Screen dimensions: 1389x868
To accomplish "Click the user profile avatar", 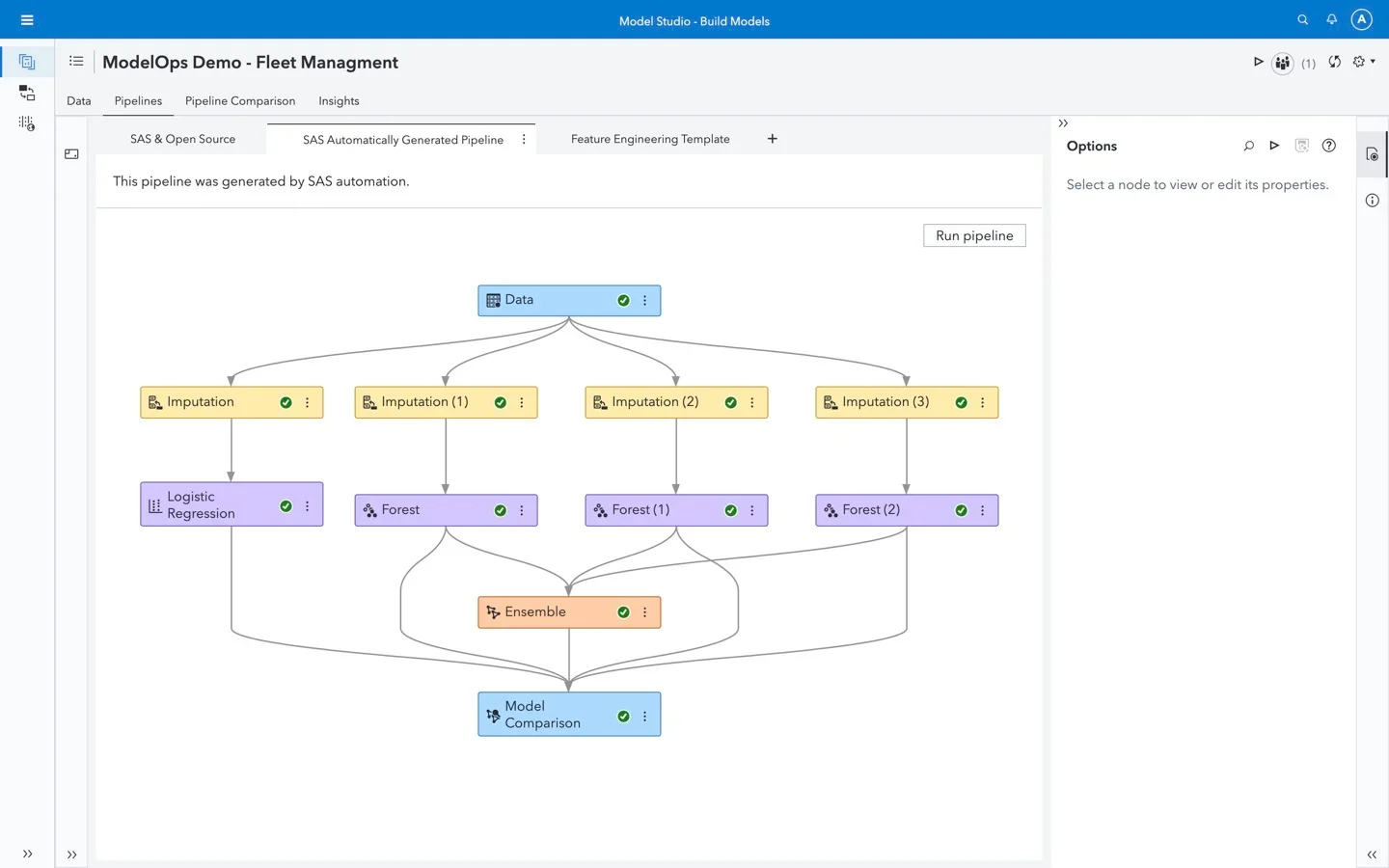I will coord(1361,20).
